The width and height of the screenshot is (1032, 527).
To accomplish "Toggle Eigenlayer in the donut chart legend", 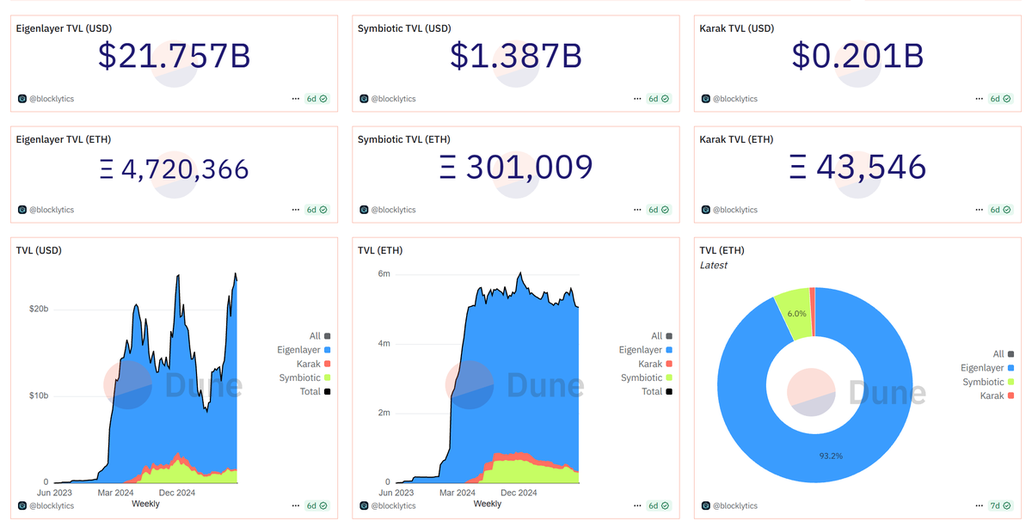I will click(987, 368).
